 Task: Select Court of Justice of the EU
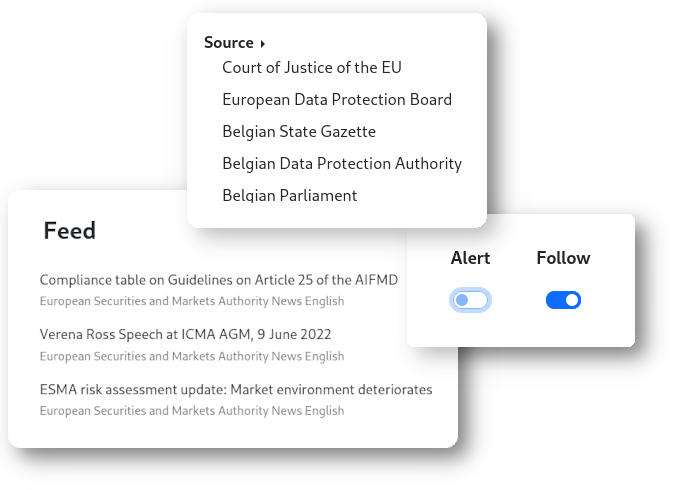(311, 68)
